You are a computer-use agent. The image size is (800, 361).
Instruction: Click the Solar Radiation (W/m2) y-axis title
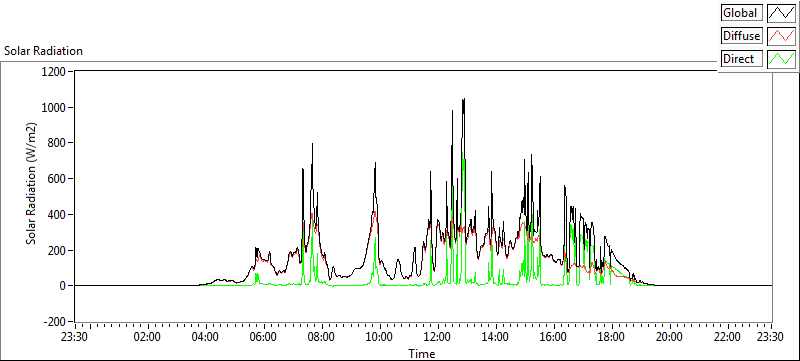pos(32,184)
